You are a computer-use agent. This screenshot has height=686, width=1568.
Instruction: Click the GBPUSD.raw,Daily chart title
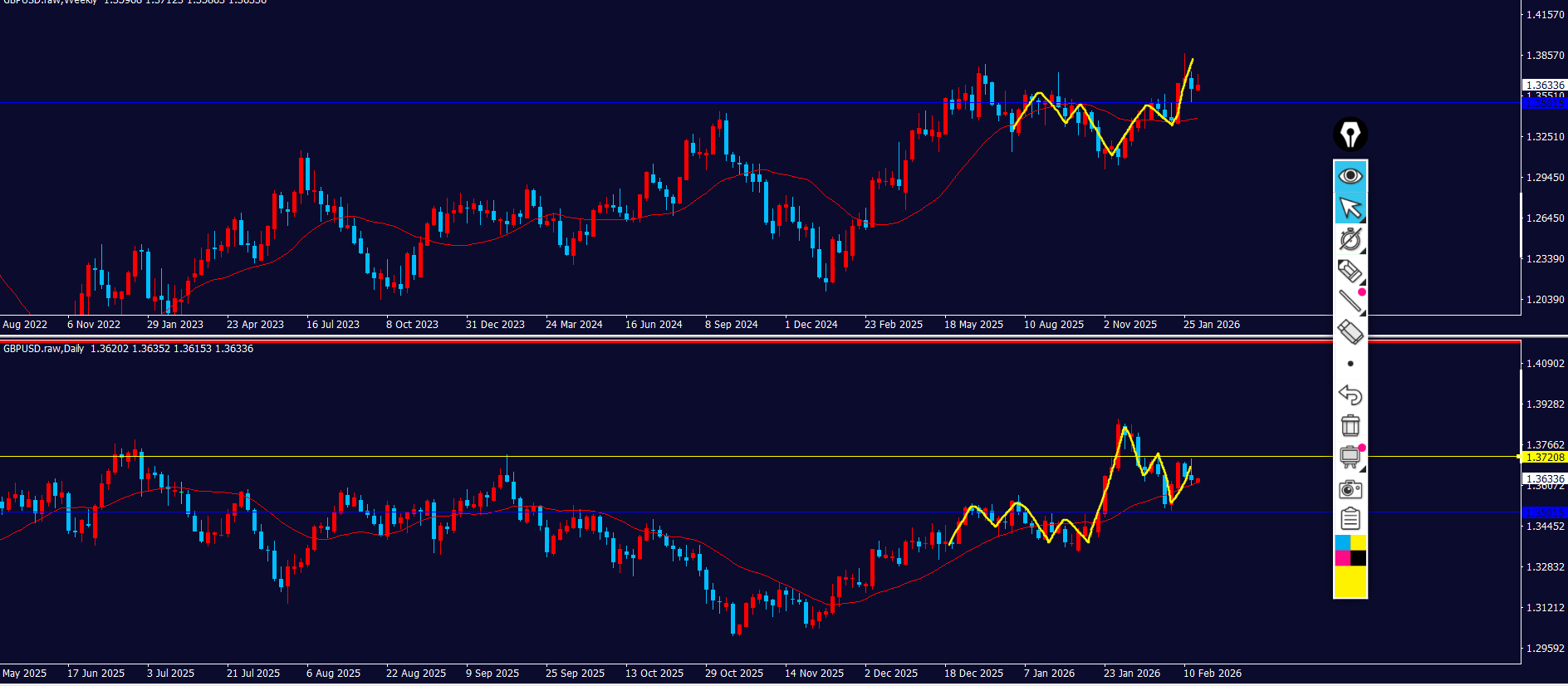pyautogui.click(x=43, y=349)
